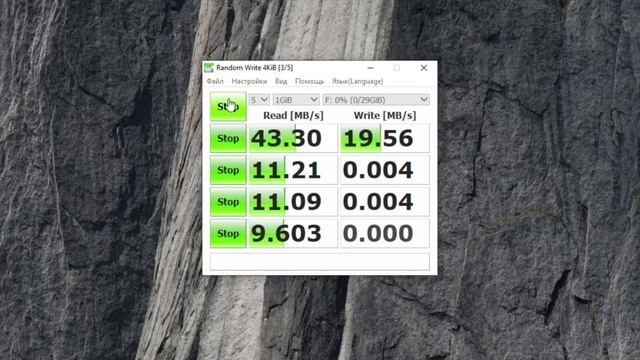Open the Язык(Language) menu

[x=358, y=81]
